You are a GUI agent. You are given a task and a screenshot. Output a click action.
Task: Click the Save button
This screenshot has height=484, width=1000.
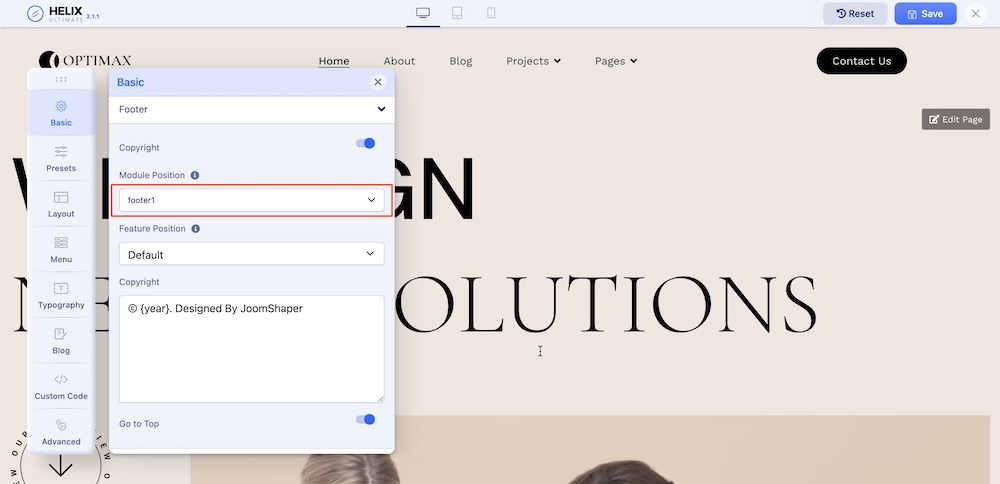tap(924, 14)
